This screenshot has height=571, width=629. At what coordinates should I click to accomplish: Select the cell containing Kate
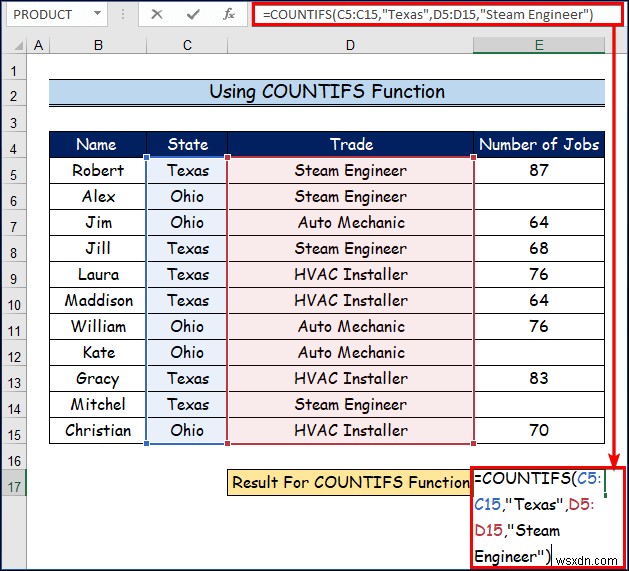(97, 352)
